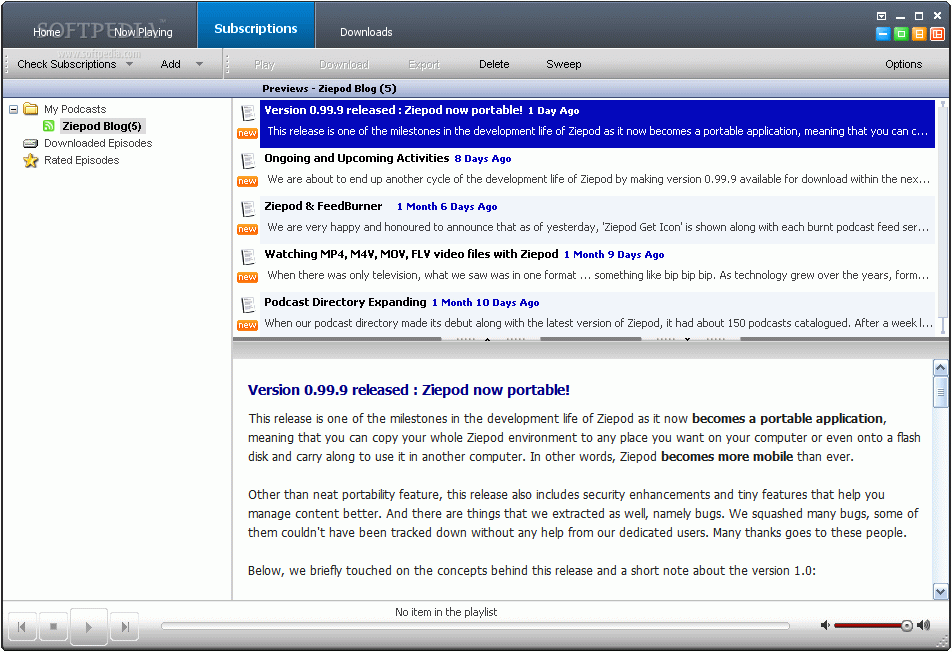The height and width of the screenshot is (652, 952).
Task: Switch to the Now Playing tab
Action: [143, 32]
